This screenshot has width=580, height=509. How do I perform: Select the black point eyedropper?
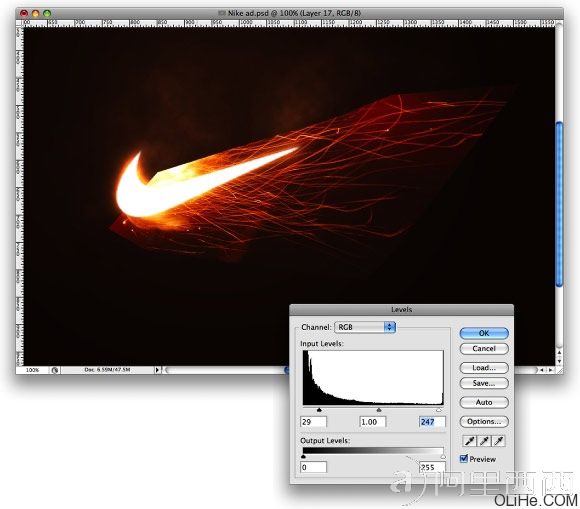[x=470, y=441]
